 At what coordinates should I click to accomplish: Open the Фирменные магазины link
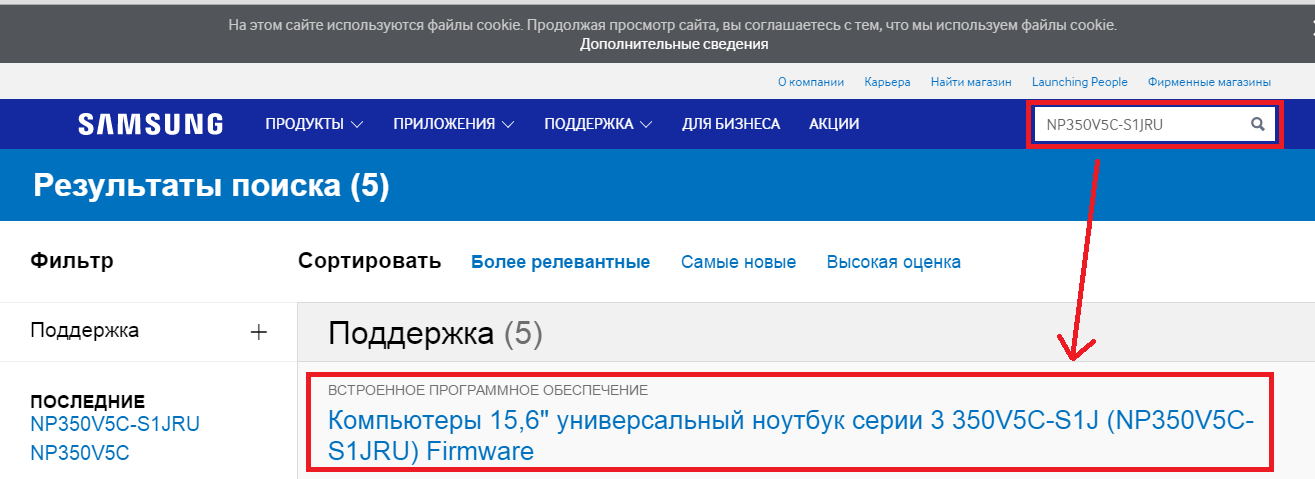tap(1209, 82)
